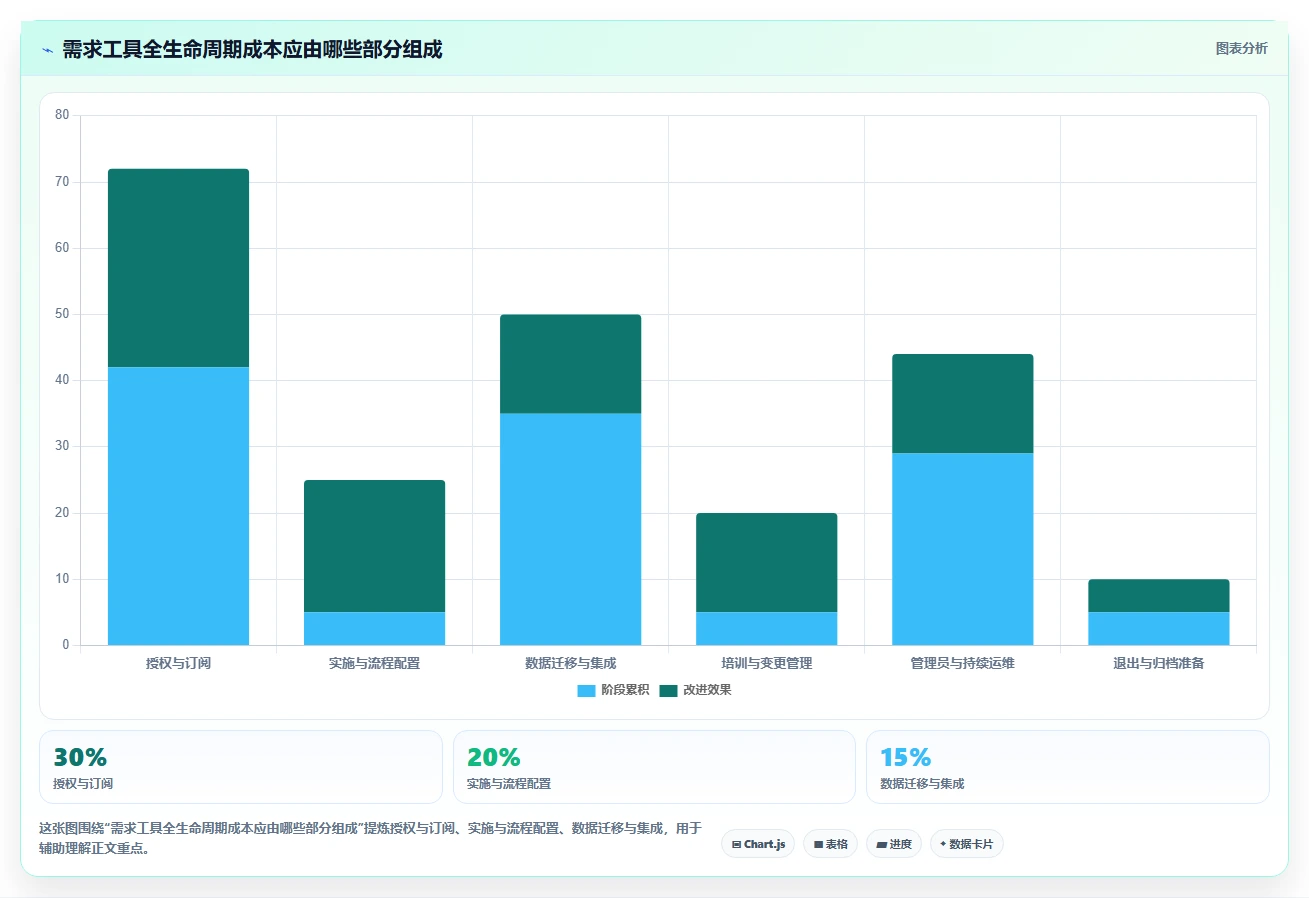This screenshot has width=1309, height=898.
Task: Click the blue segment of 培训与变更管理 bar
Action: (766, 629)
